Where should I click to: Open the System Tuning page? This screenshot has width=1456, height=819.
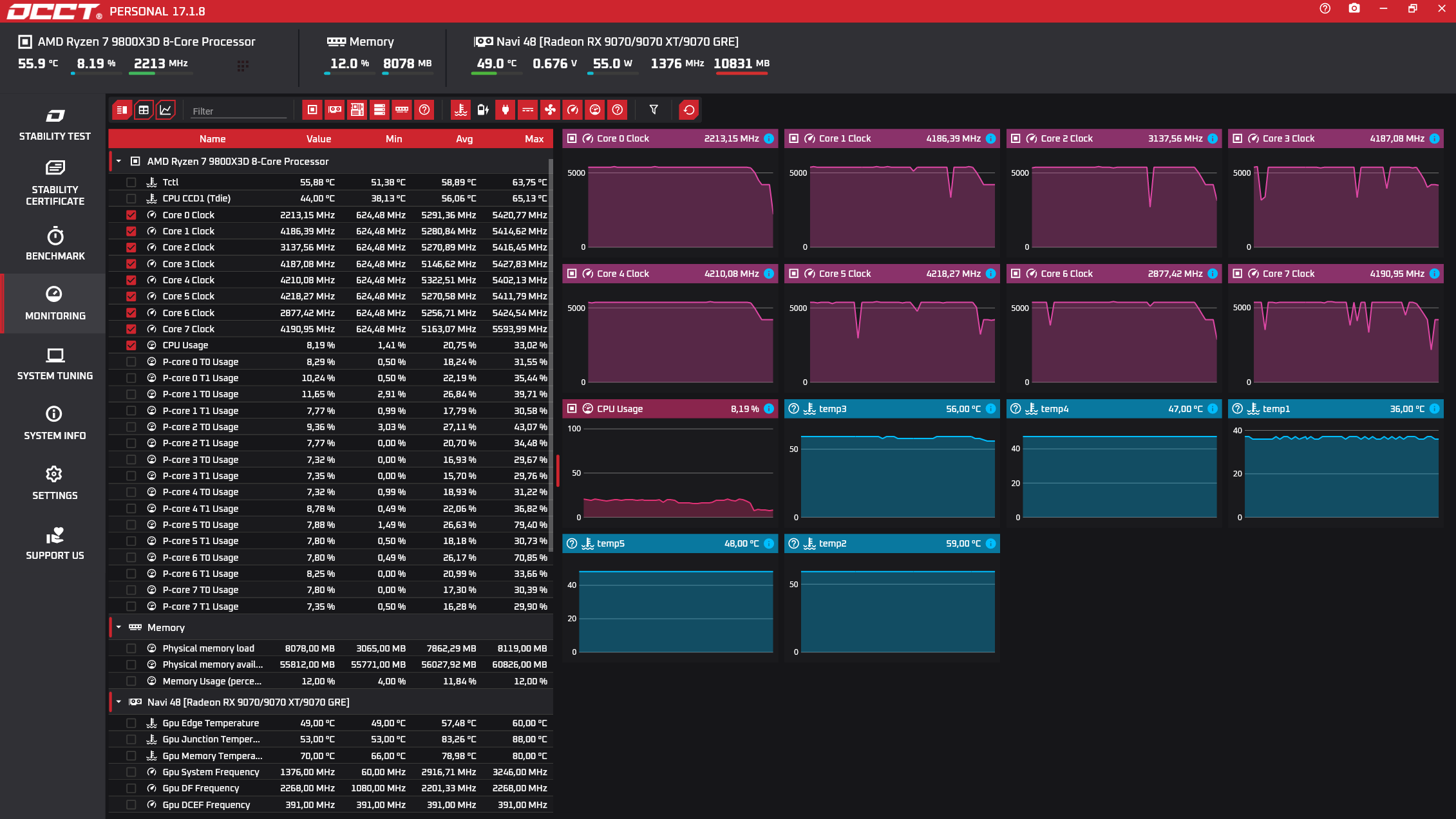coord(55,363)
